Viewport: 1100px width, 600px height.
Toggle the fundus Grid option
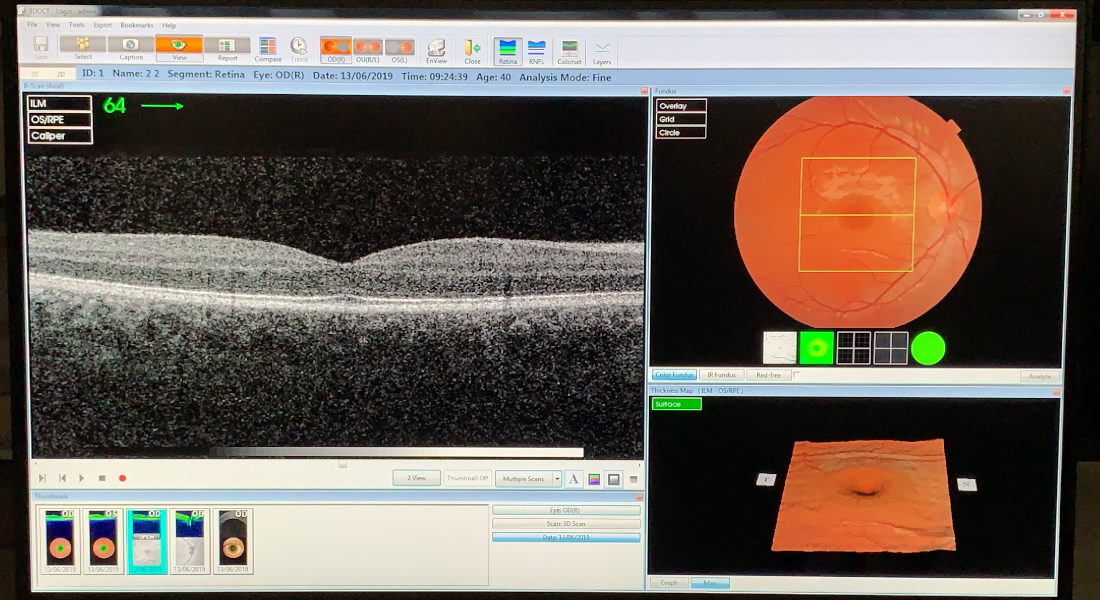pos(681,119)
